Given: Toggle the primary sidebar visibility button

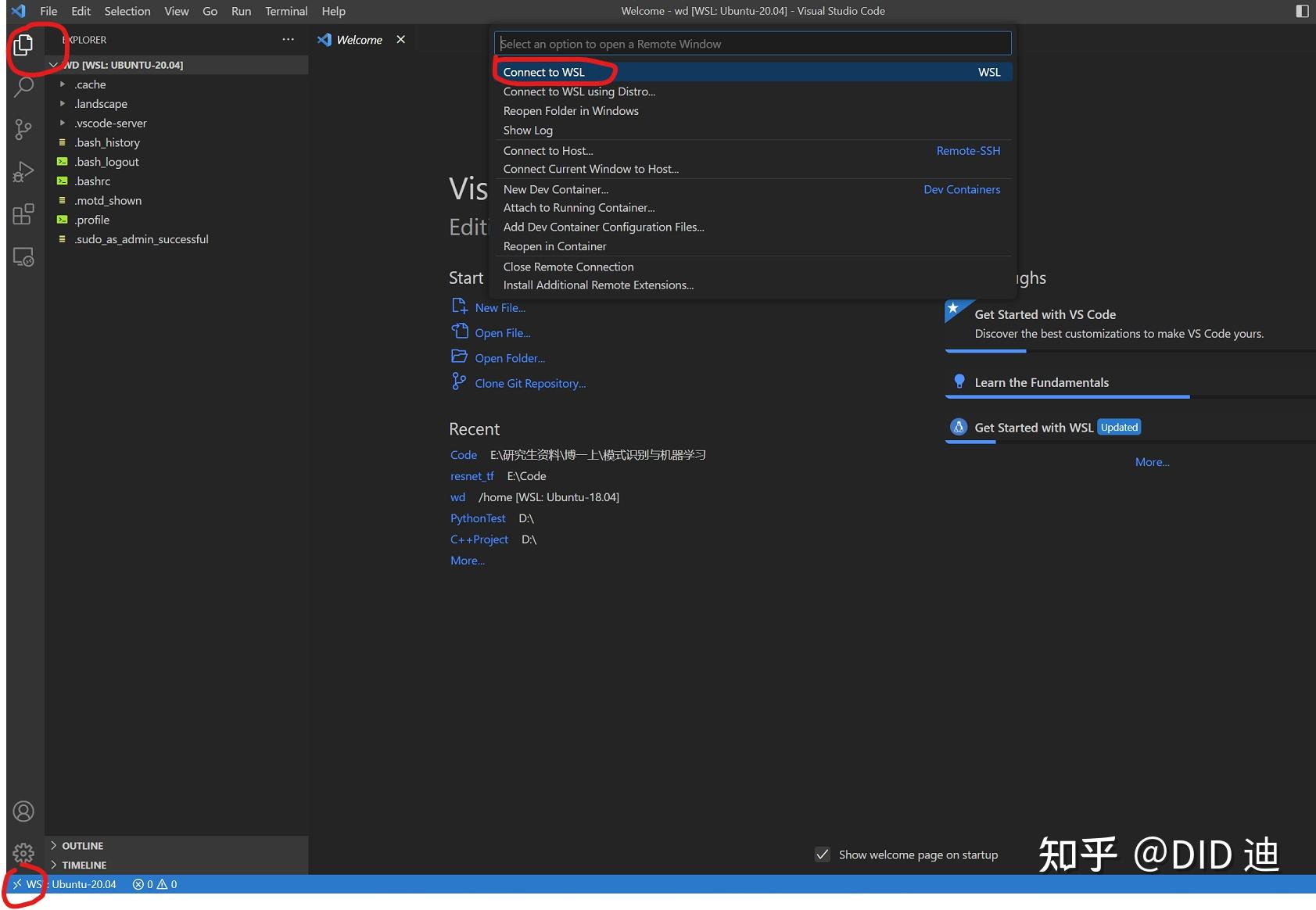Looking at the screenshot, I should pos(1300,11).
